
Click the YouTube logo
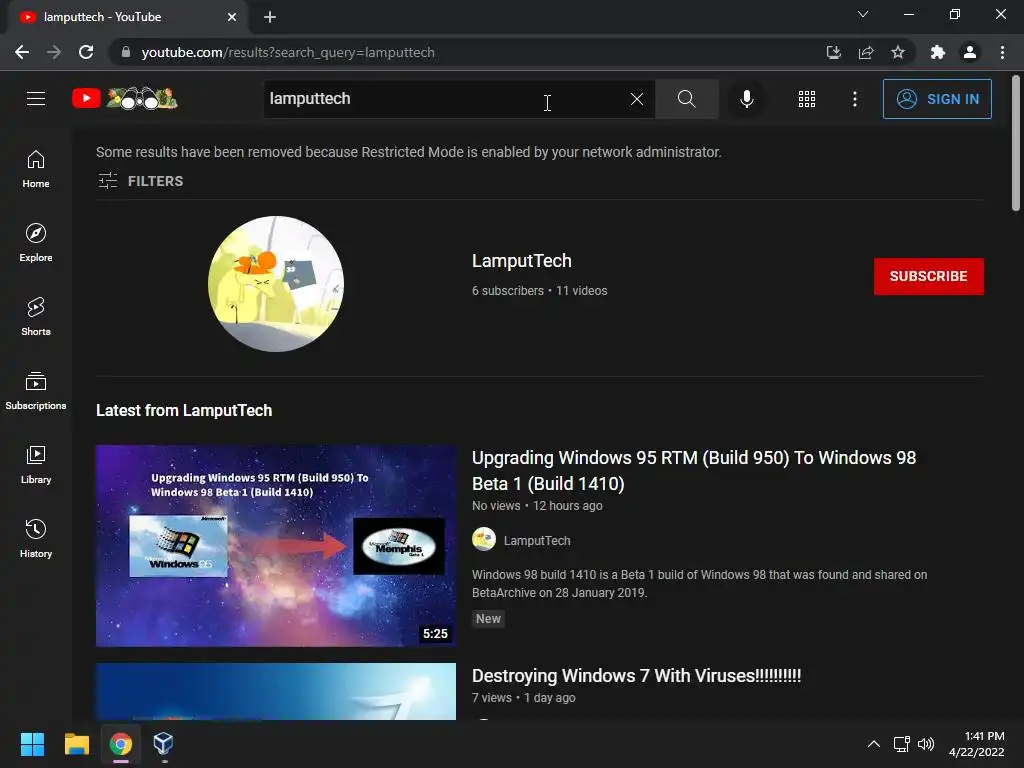click(x=124, y=99)
